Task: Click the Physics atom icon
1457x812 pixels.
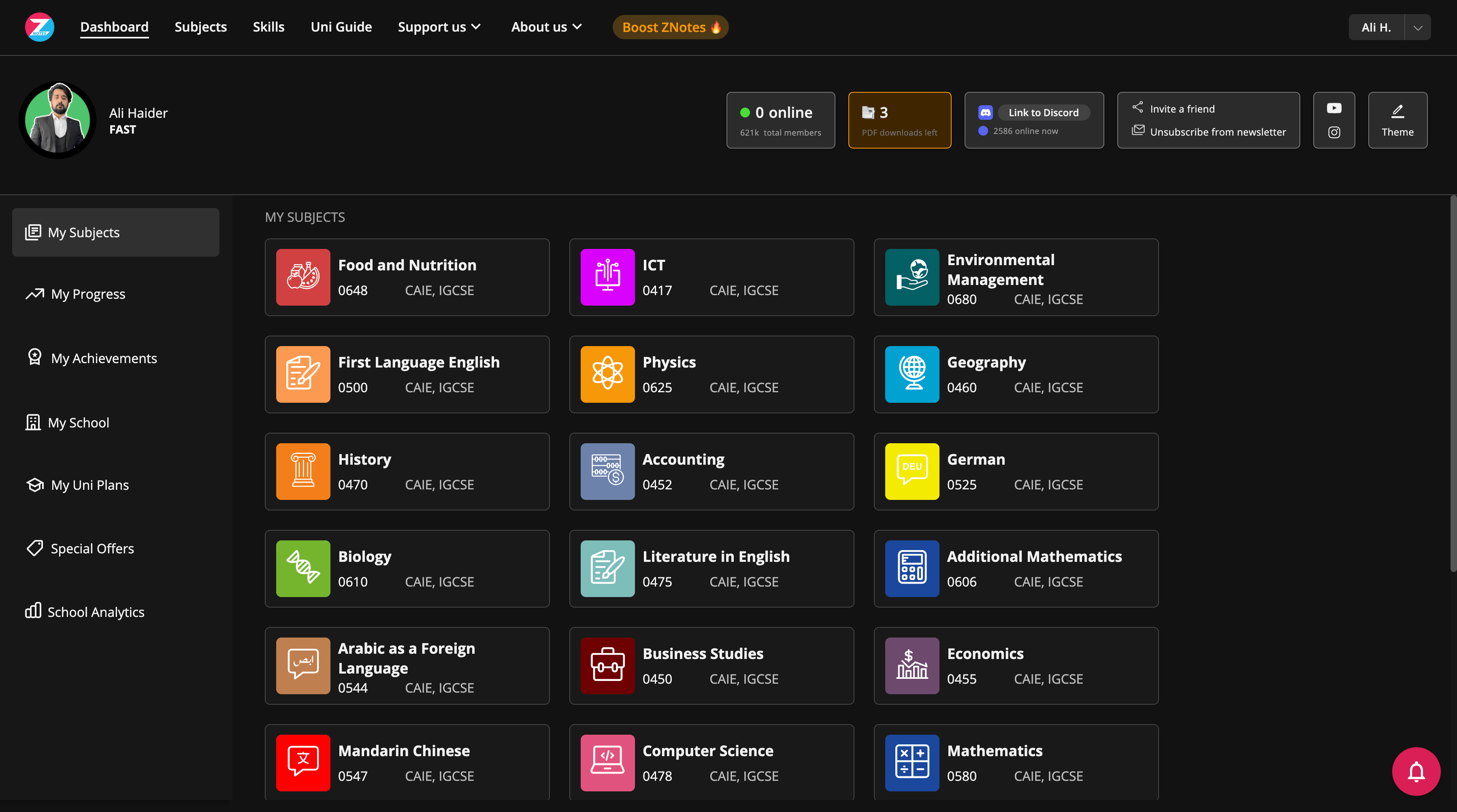Action: click(x=607, y=374)
